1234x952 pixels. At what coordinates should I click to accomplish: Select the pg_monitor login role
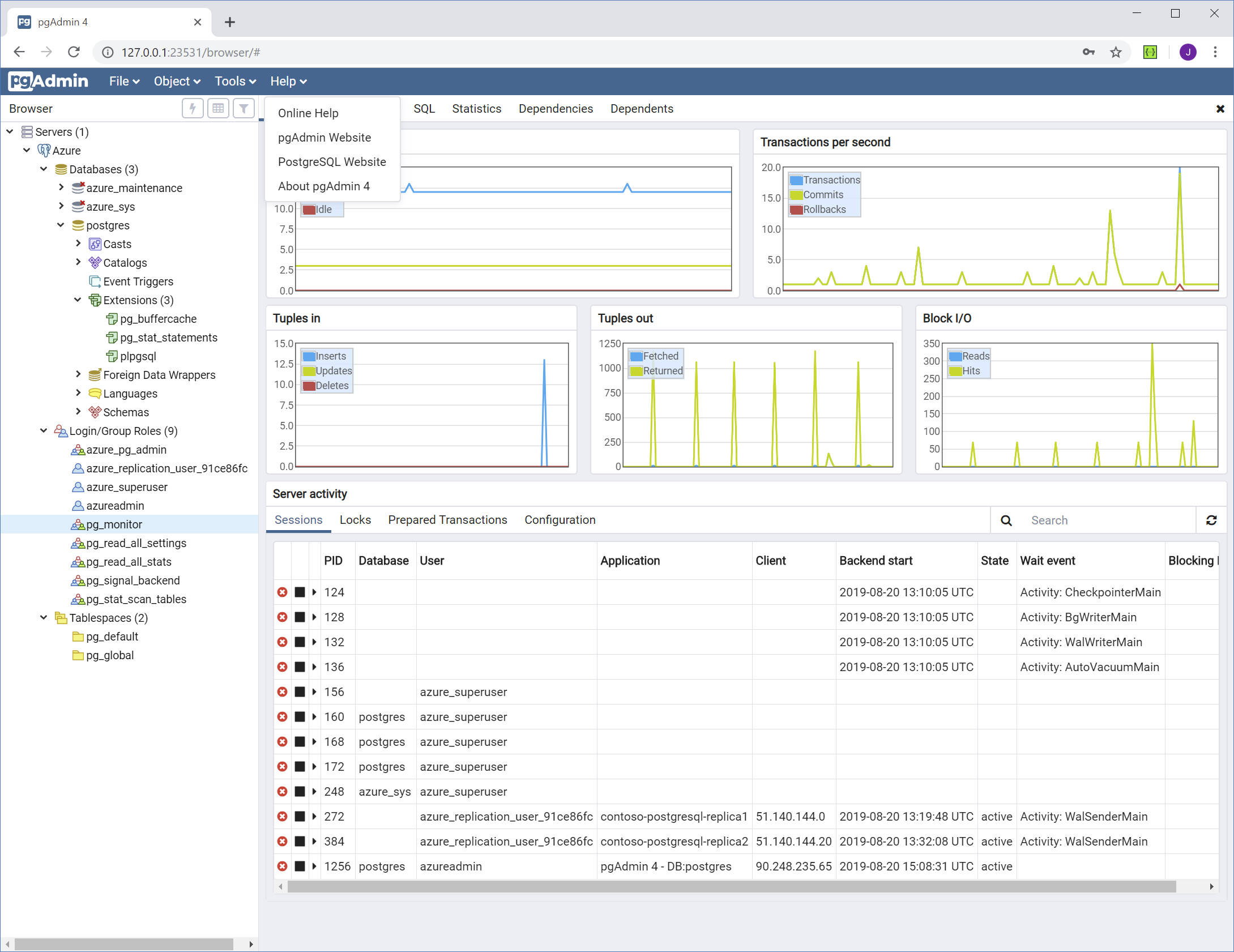[113, 524]
